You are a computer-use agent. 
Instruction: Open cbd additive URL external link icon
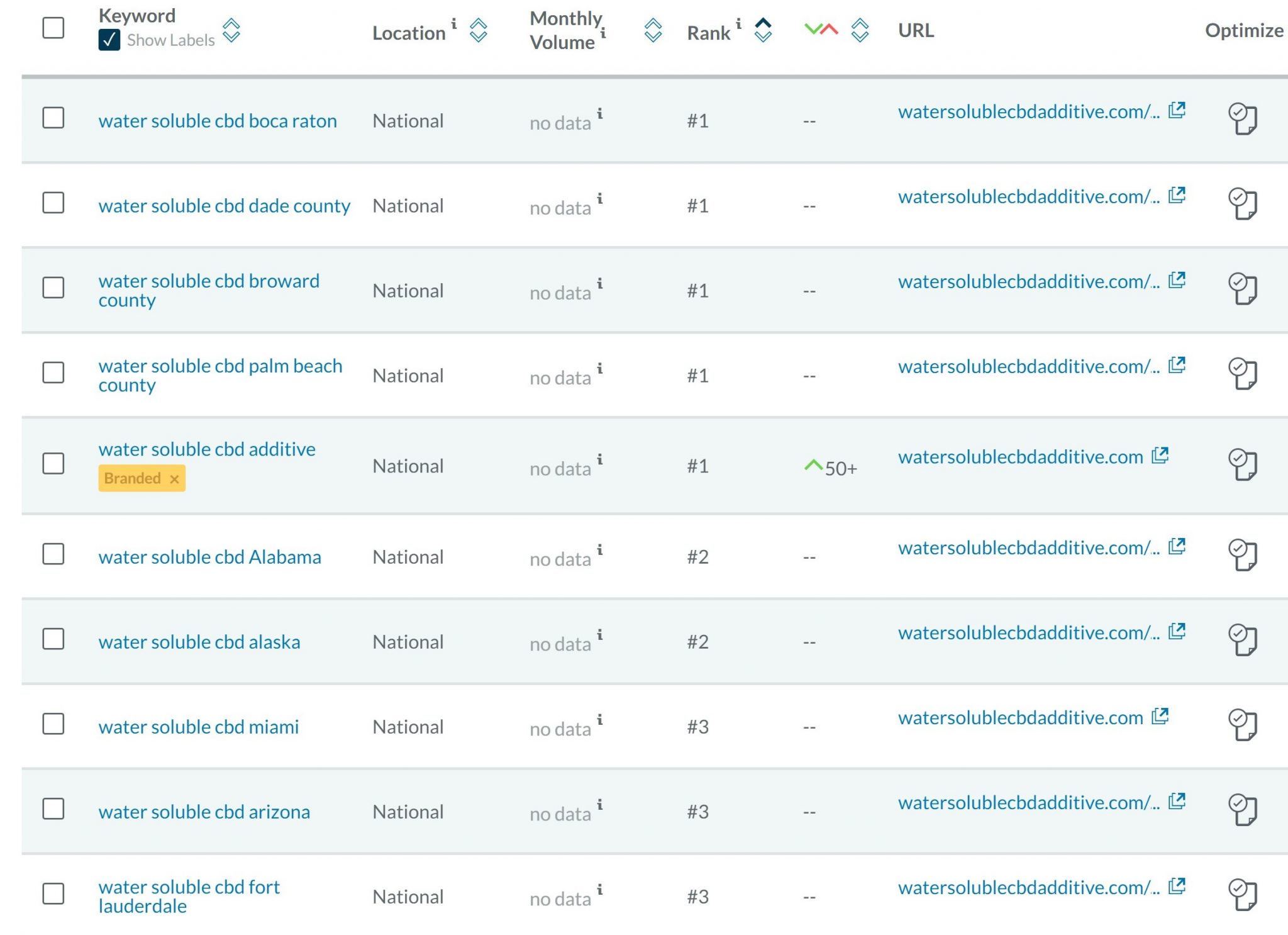pyautogui.click(x=1160, y=456)
